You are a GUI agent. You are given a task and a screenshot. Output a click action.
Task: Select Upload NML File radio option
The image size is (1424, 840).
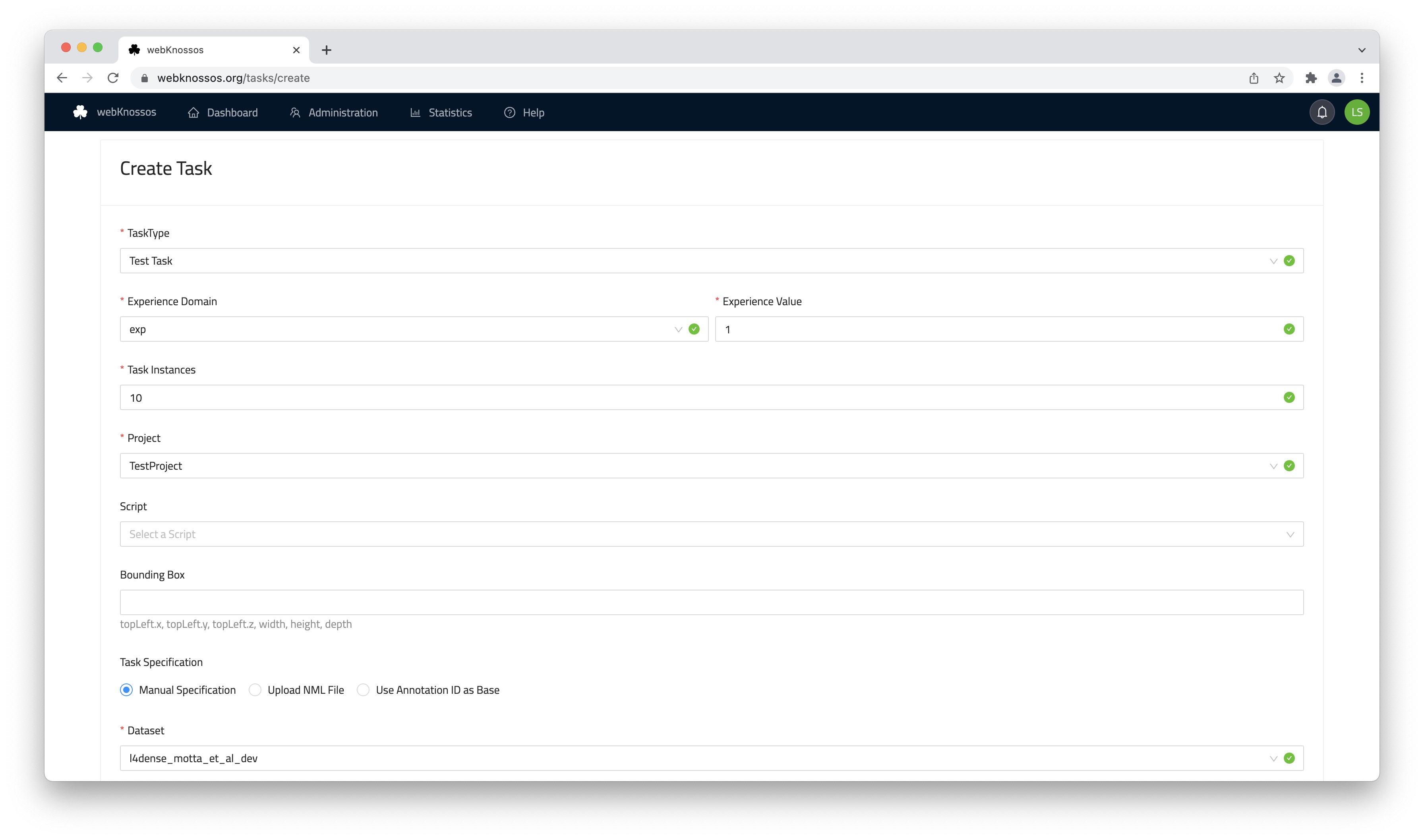pyautogui.click(x=255, y=690)
